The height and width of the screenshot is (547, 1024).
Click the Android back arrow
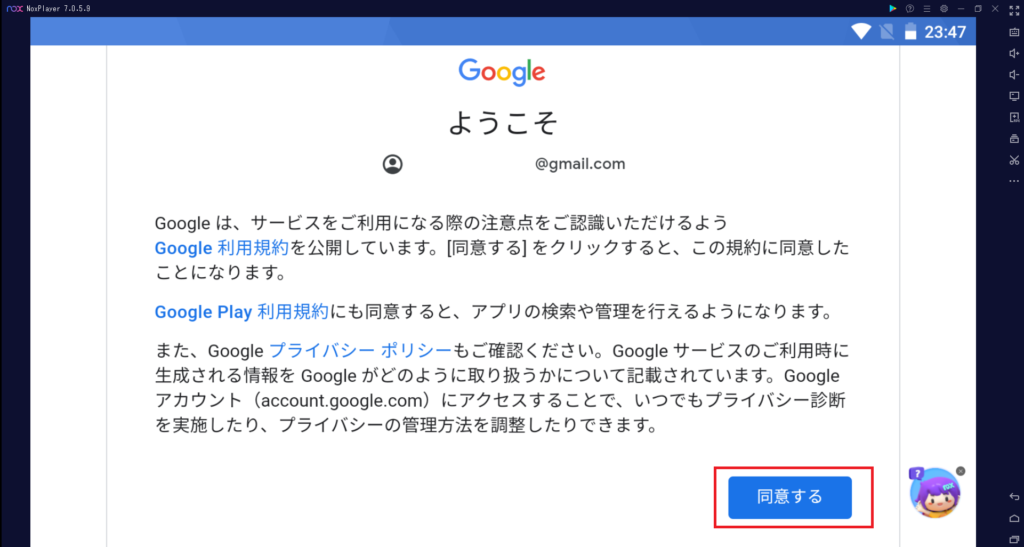click(x=1014, y=497)
